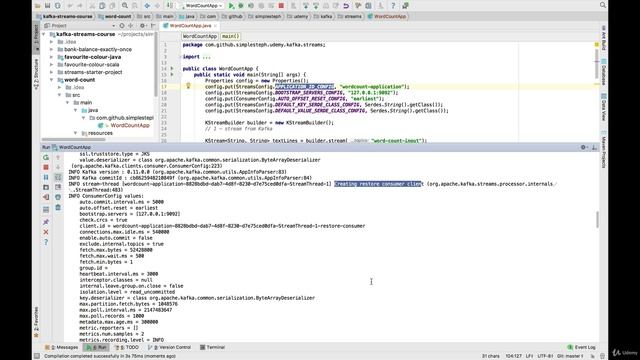Toggle scroll to end in Run console
The height and width of the screenshot is (360, 640).
tap(58, 187)
